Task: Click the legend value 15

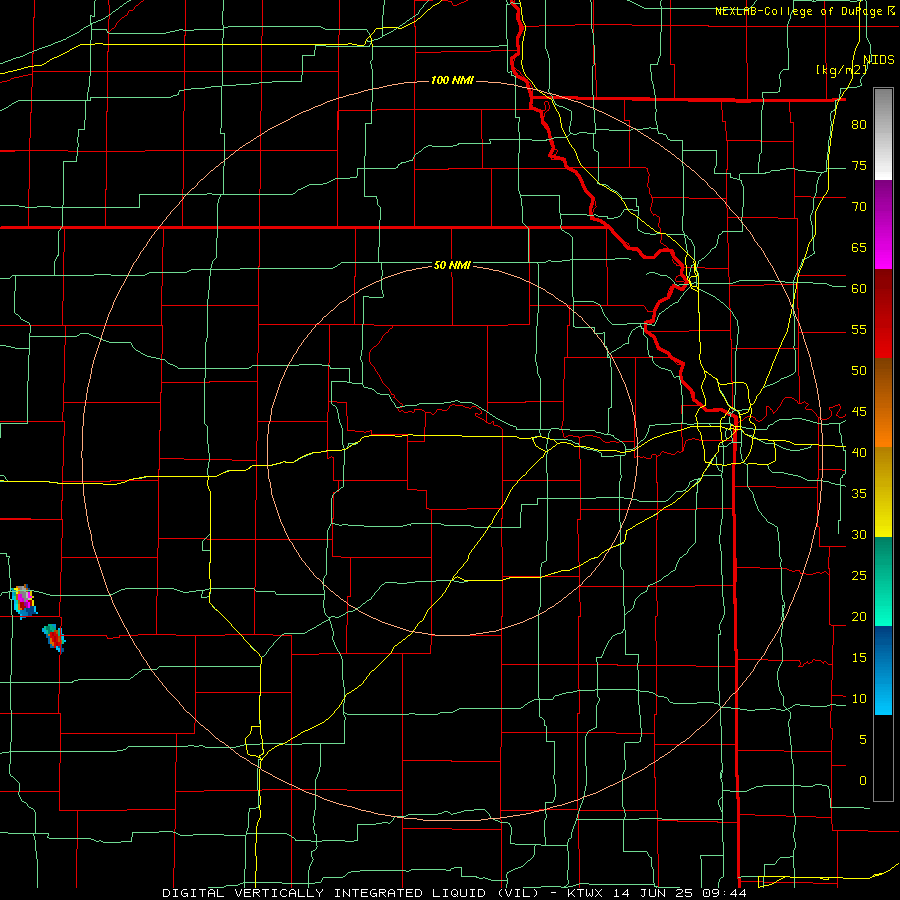Action: (x=859, y=657)
